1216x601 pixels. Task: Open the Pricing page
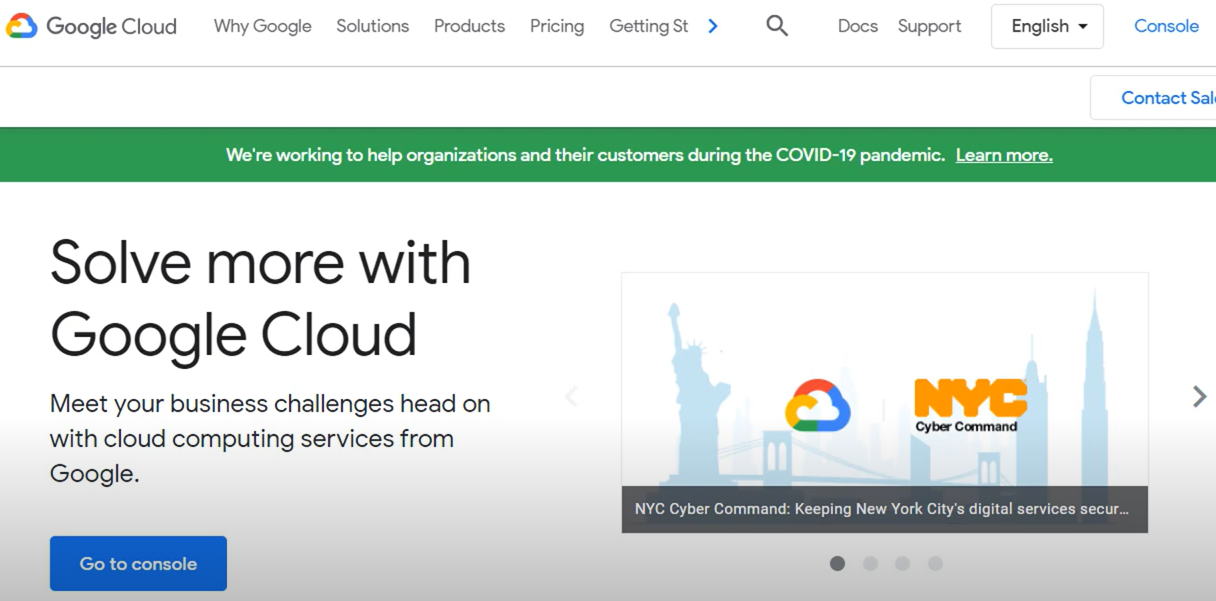(x=557, y=26)
